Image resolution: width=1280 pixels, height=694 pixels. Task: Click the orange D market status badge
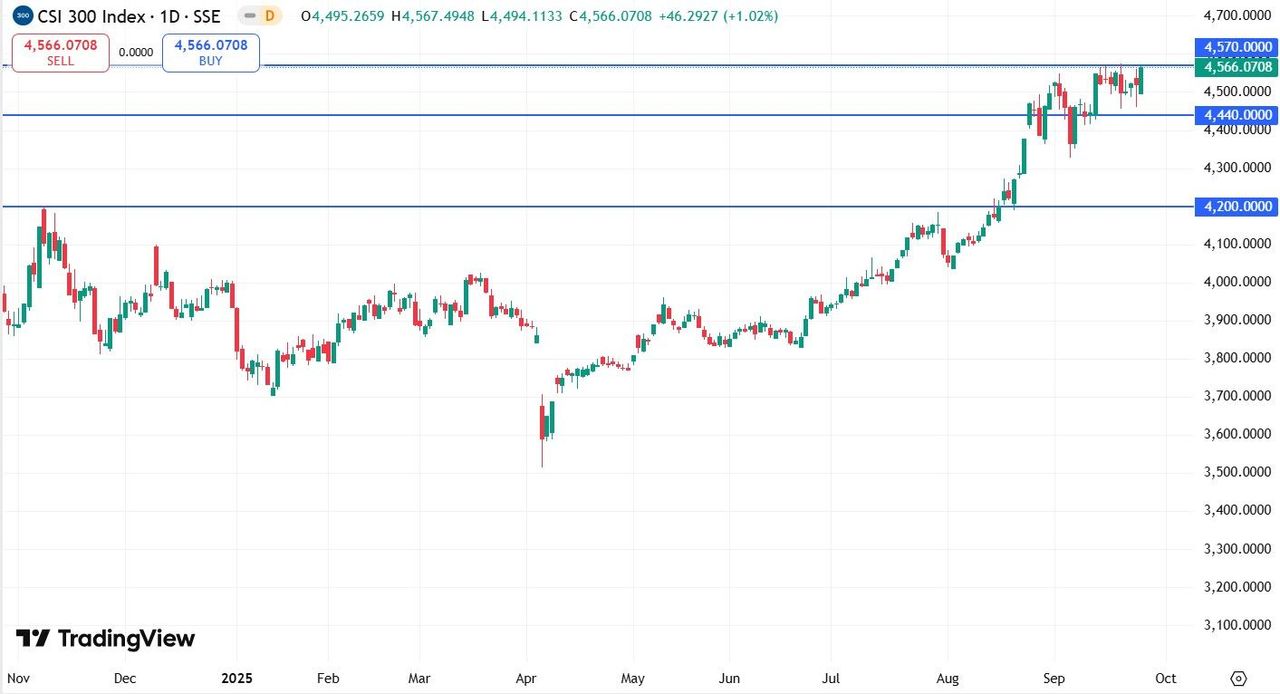(269, 16)
